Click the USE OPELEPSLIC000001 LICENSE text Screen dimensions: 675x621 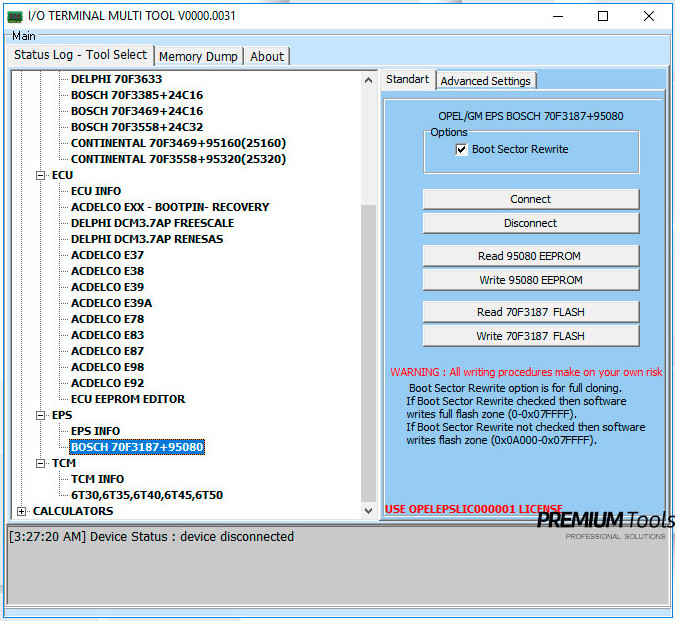[x=474, y=509]
